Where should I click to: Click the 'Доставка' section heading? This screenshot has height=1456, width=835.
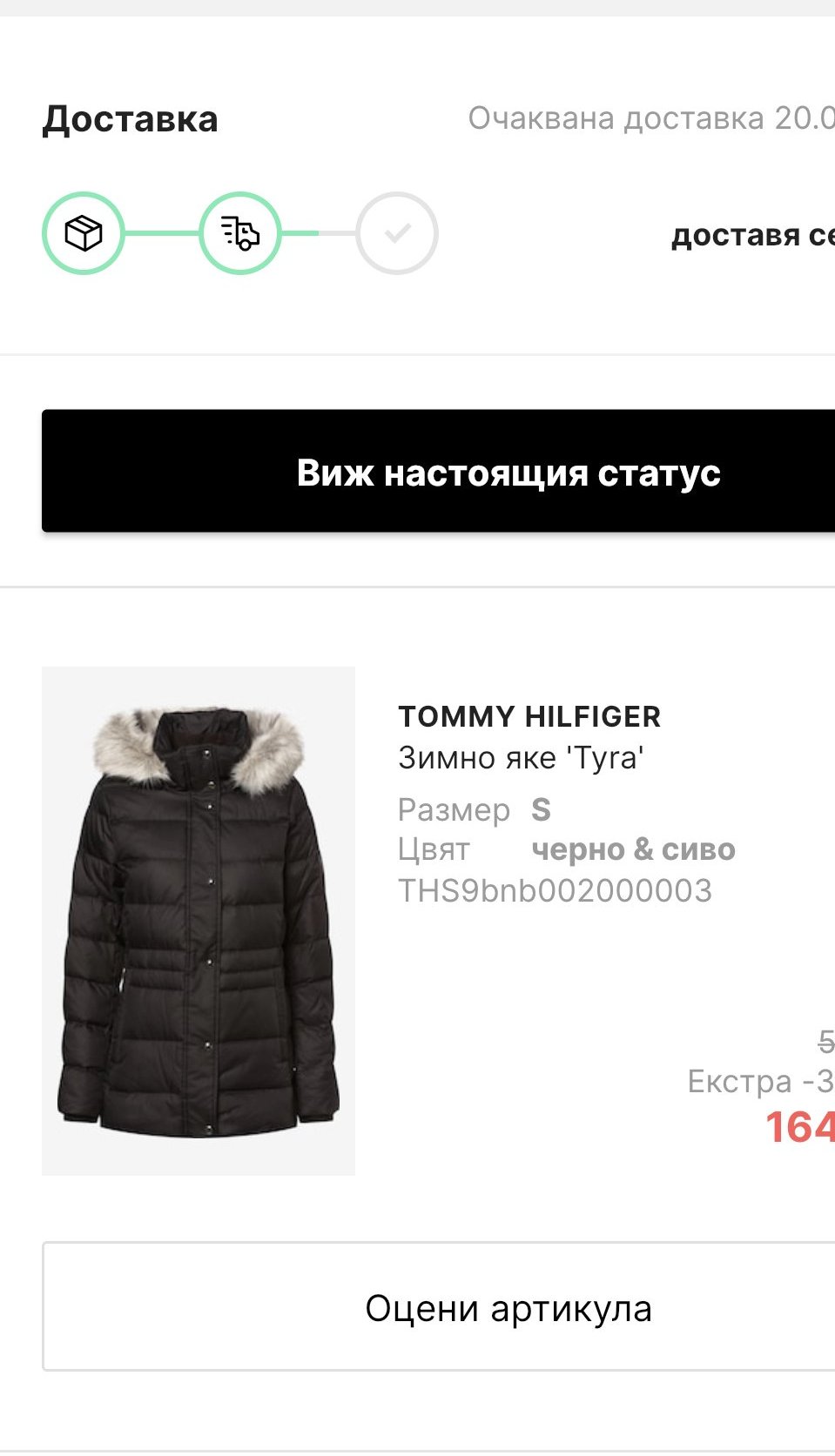coord(131,119)
